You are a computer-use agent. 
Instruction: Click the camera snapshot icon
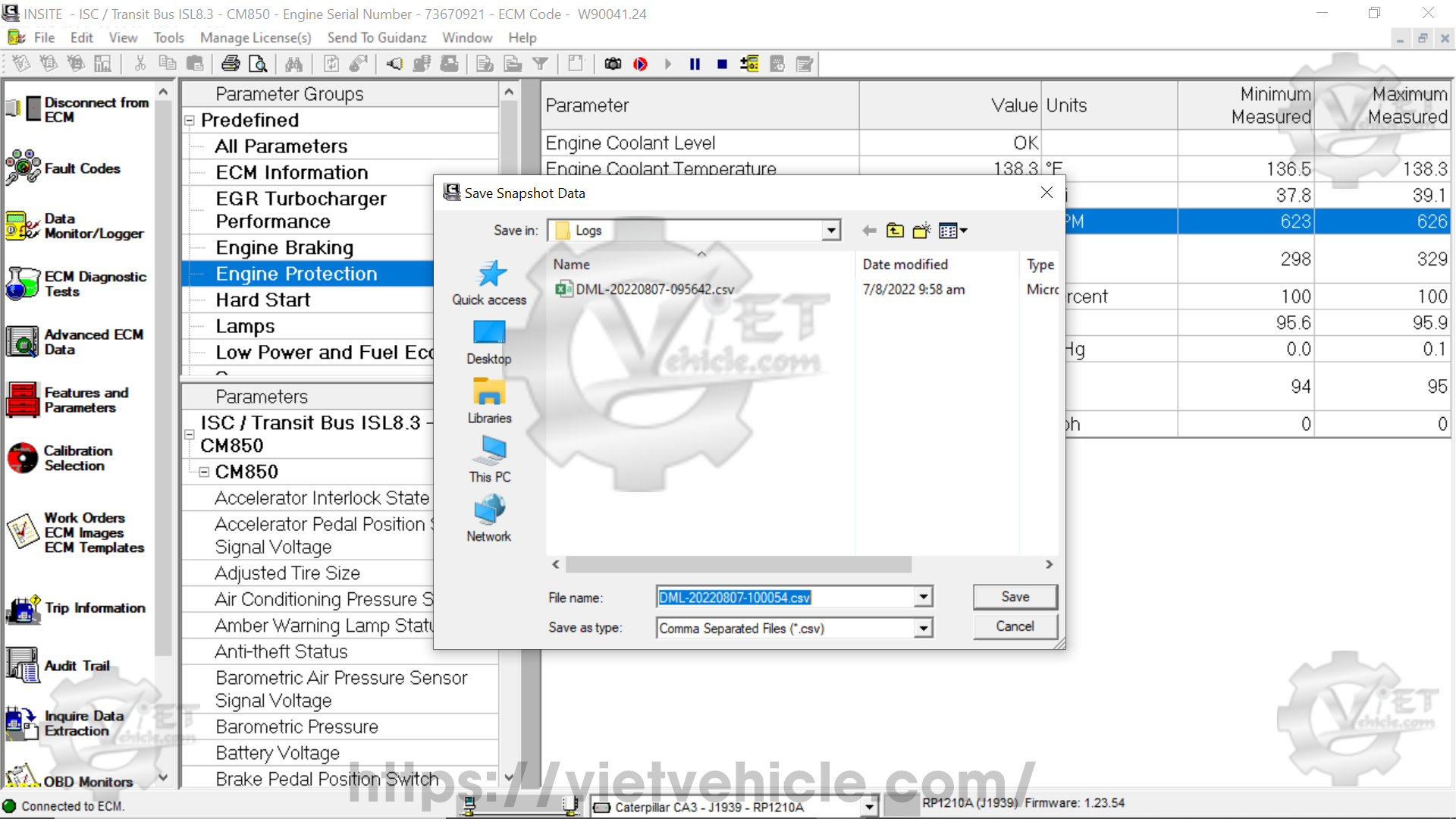tap(613, 64)
